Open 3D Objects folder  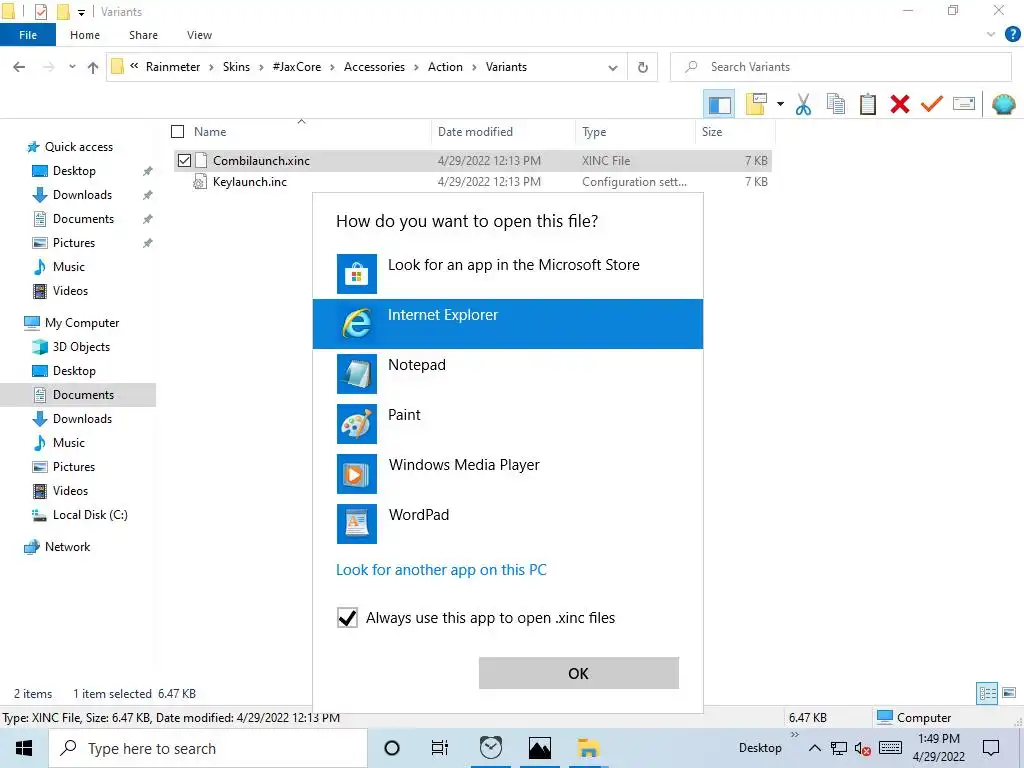pos(81,347)
